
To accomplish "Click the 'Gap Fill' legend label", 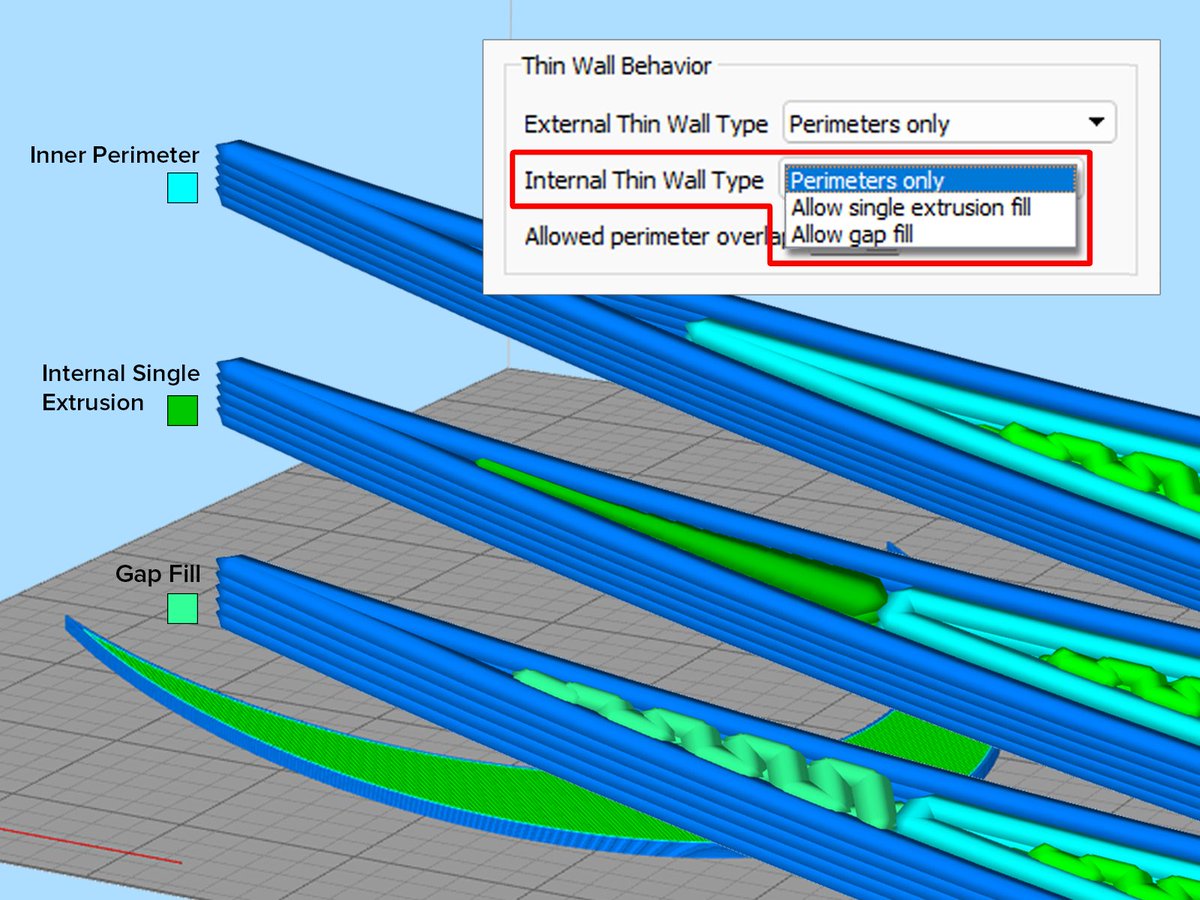I will [x=158, y=574].
